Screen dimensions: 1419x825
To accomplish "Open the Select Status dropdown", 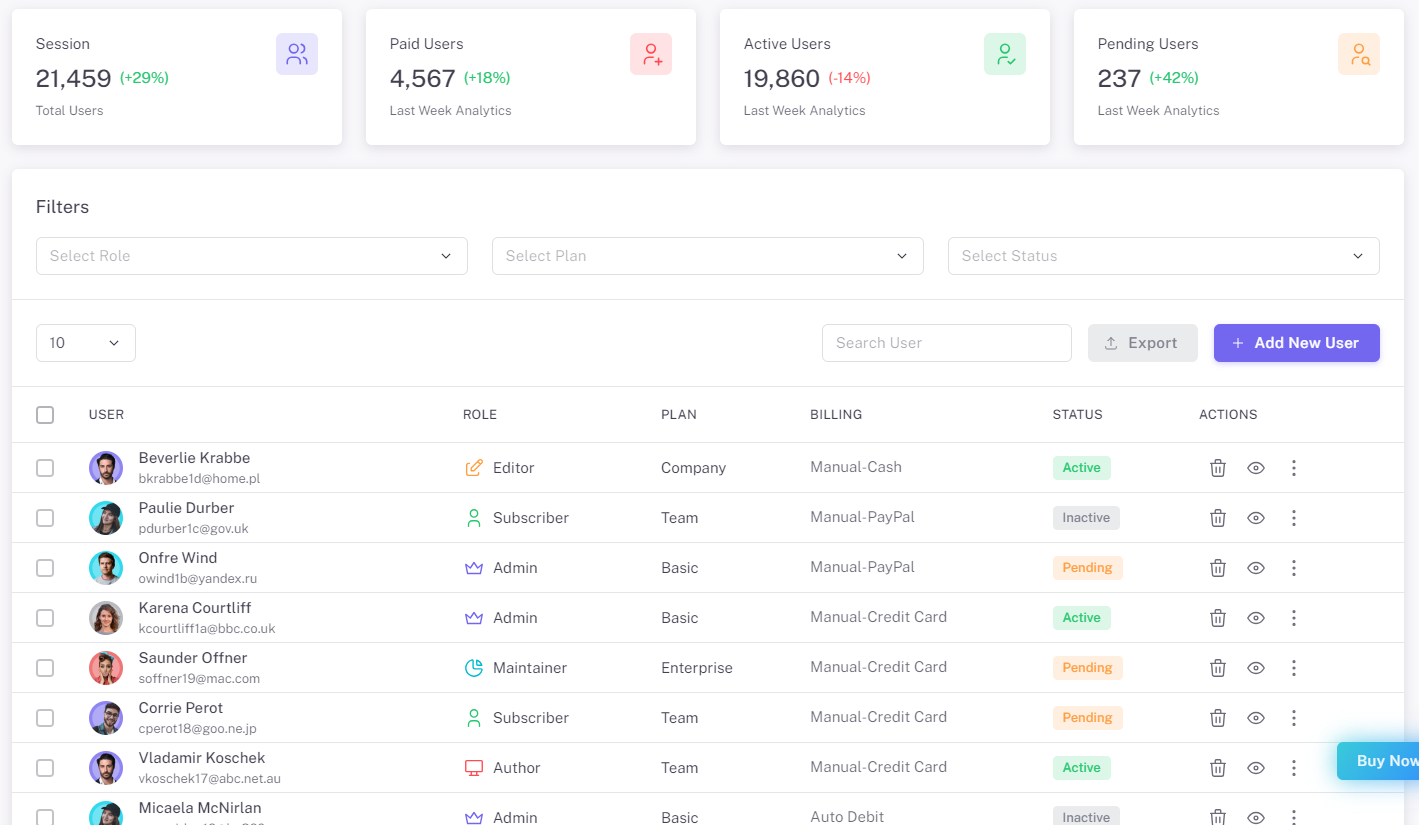I will point(1164,256).
